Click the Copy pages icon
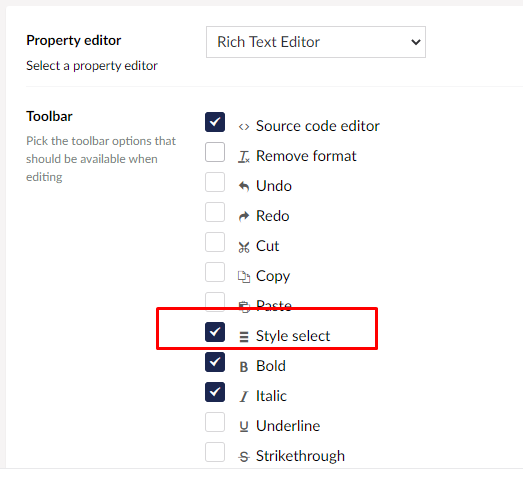The image size is (523, 478). [244, 277]
